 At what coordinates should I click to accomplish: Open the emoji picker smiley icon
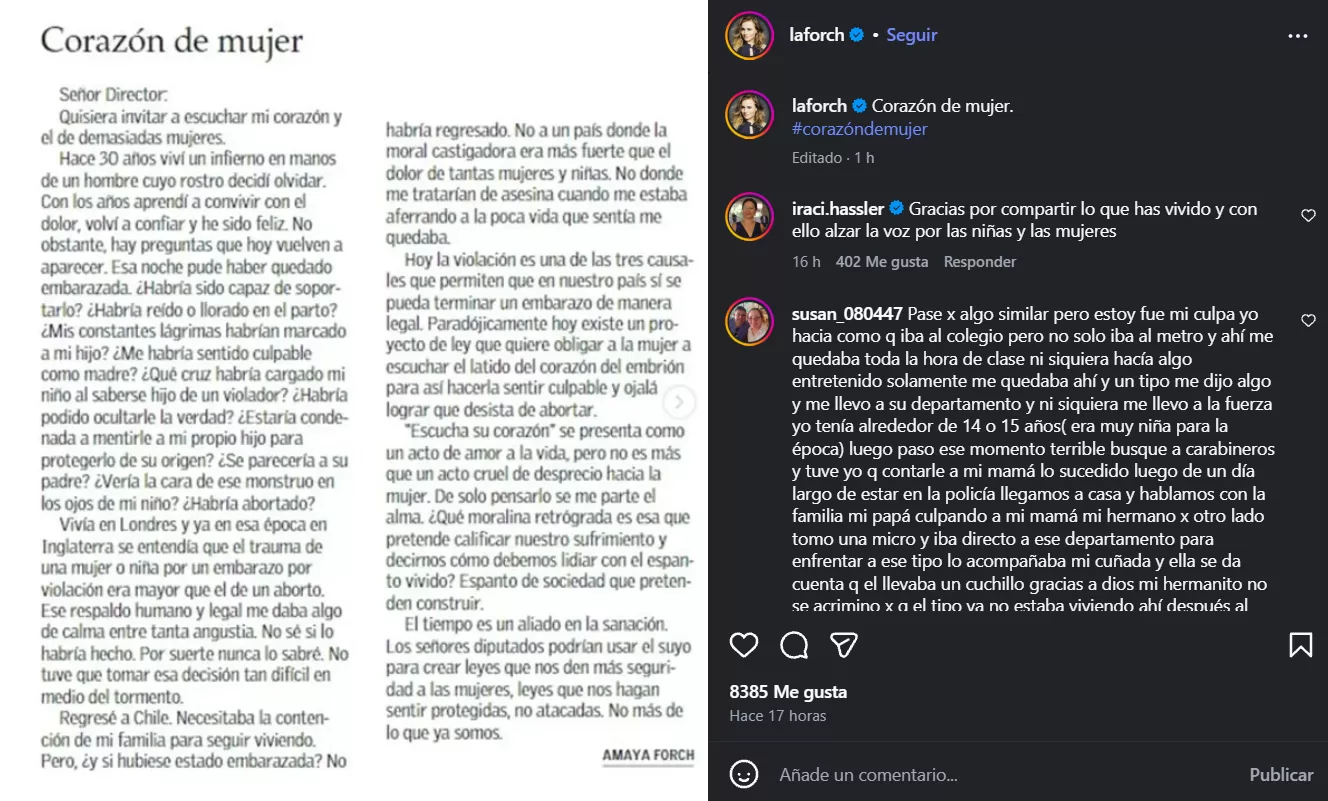[743, 774]
